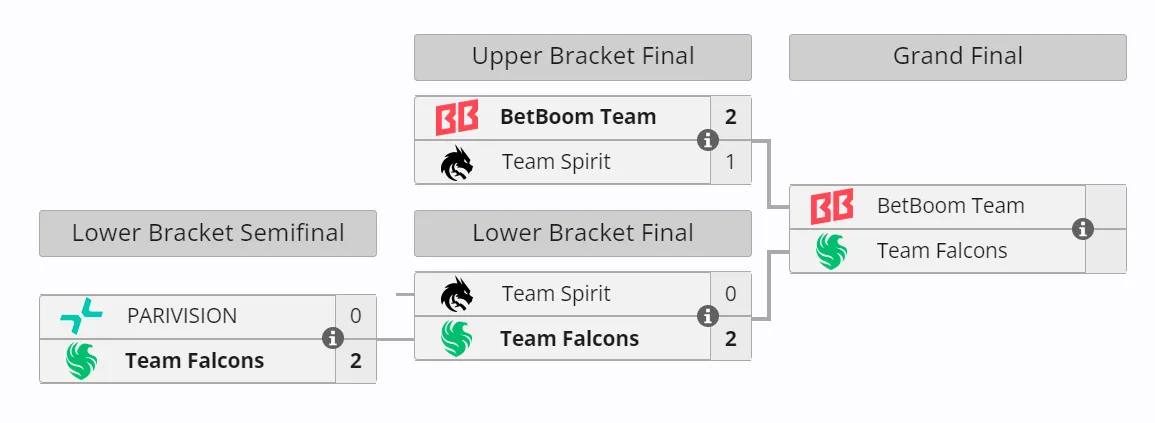Select the Upper Bracket Final header
Image resolution: width=1155 pixels, height=423 pixels.
click(x=583, y=57)
